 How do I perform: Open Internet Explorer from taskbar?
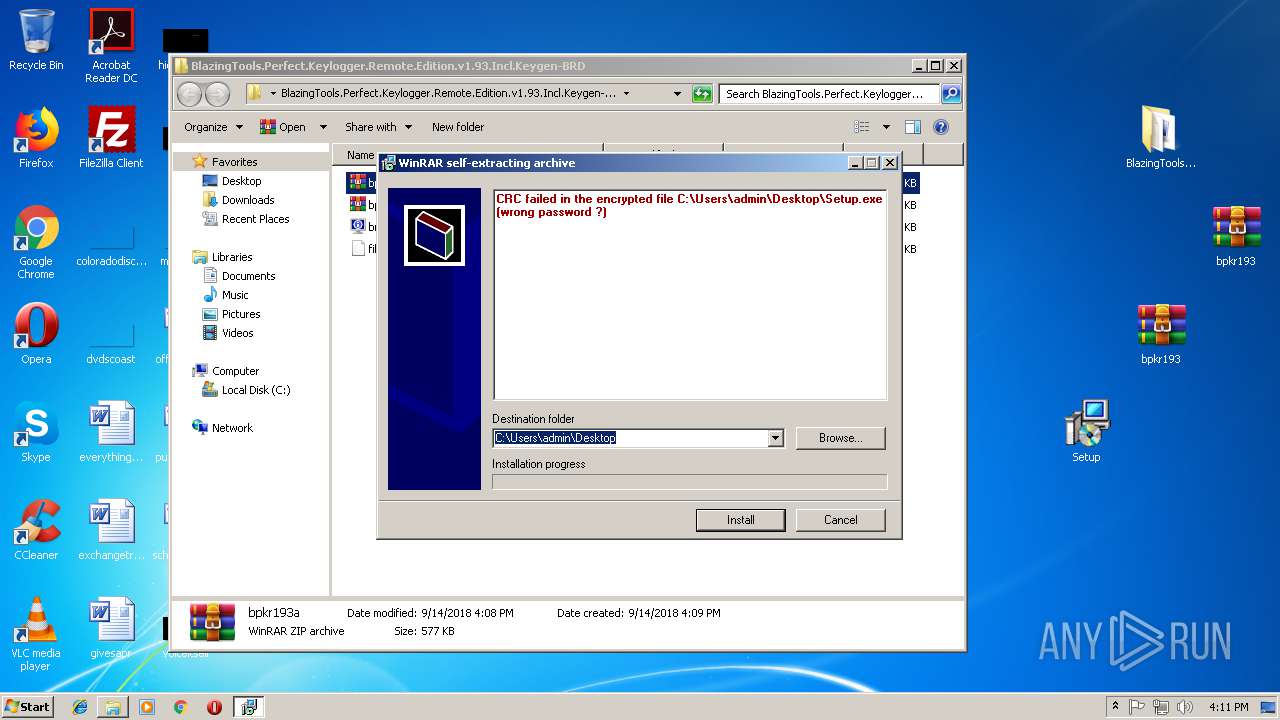[x=80, y=707]
